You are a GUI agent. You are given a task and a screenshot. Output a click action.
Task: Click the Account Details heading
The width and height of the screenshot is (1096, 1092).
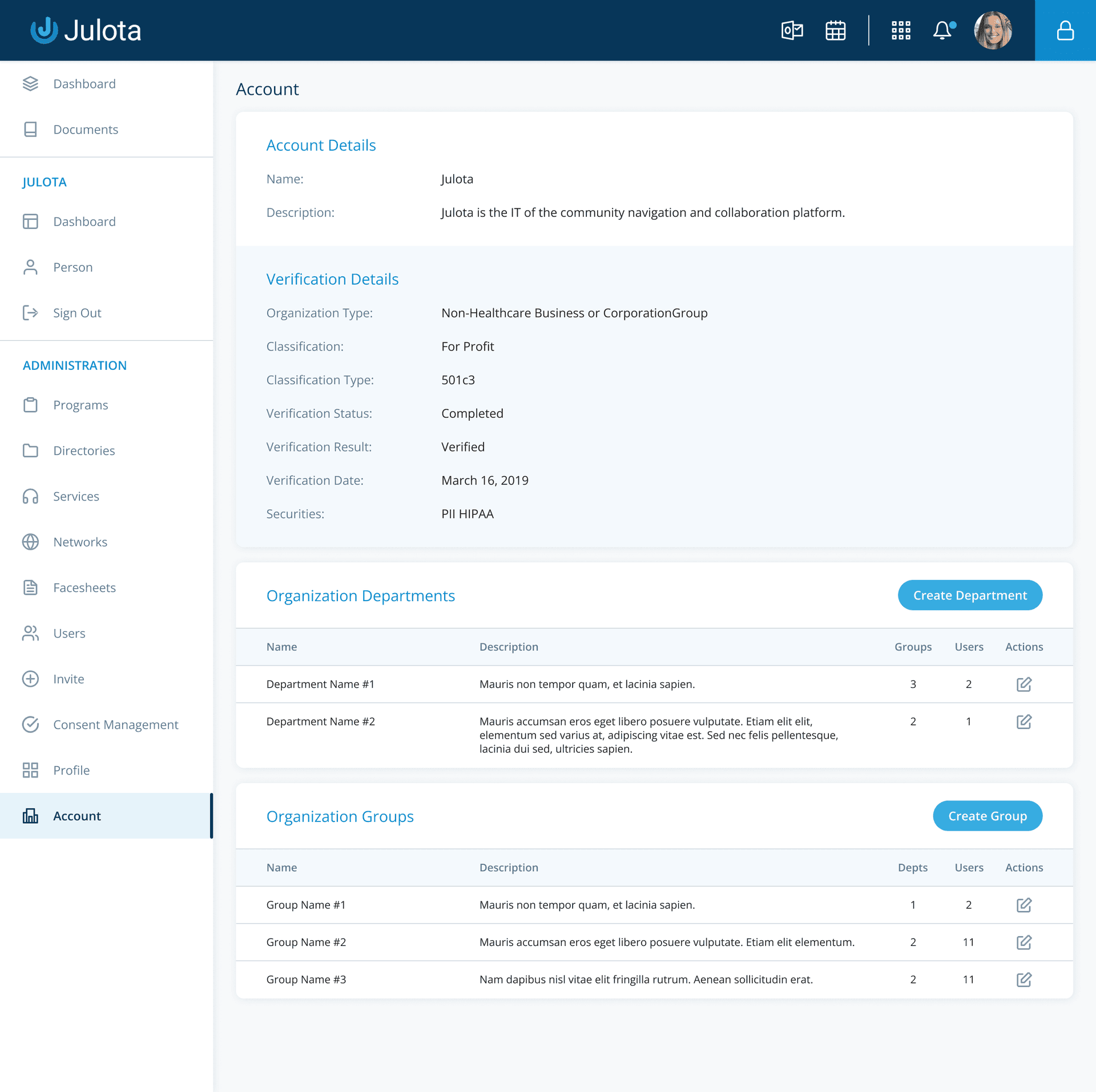pos(321,145)
